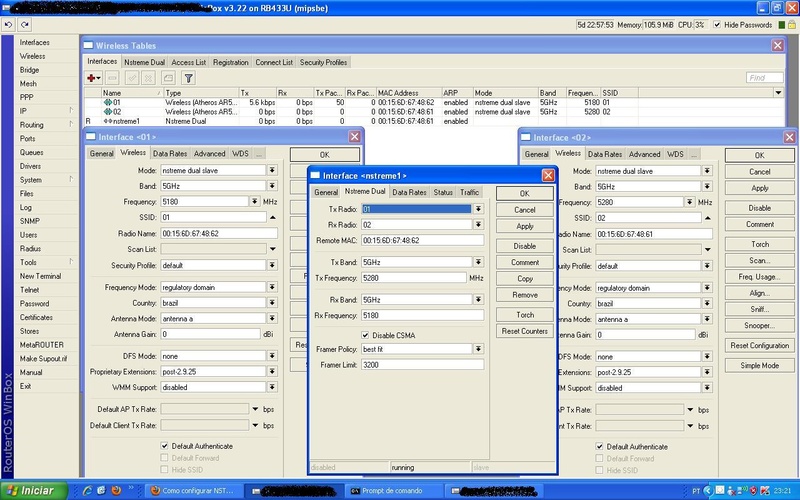Open New Terminal from the sidebar
800x500 pixels.
[x=40, y=276]
